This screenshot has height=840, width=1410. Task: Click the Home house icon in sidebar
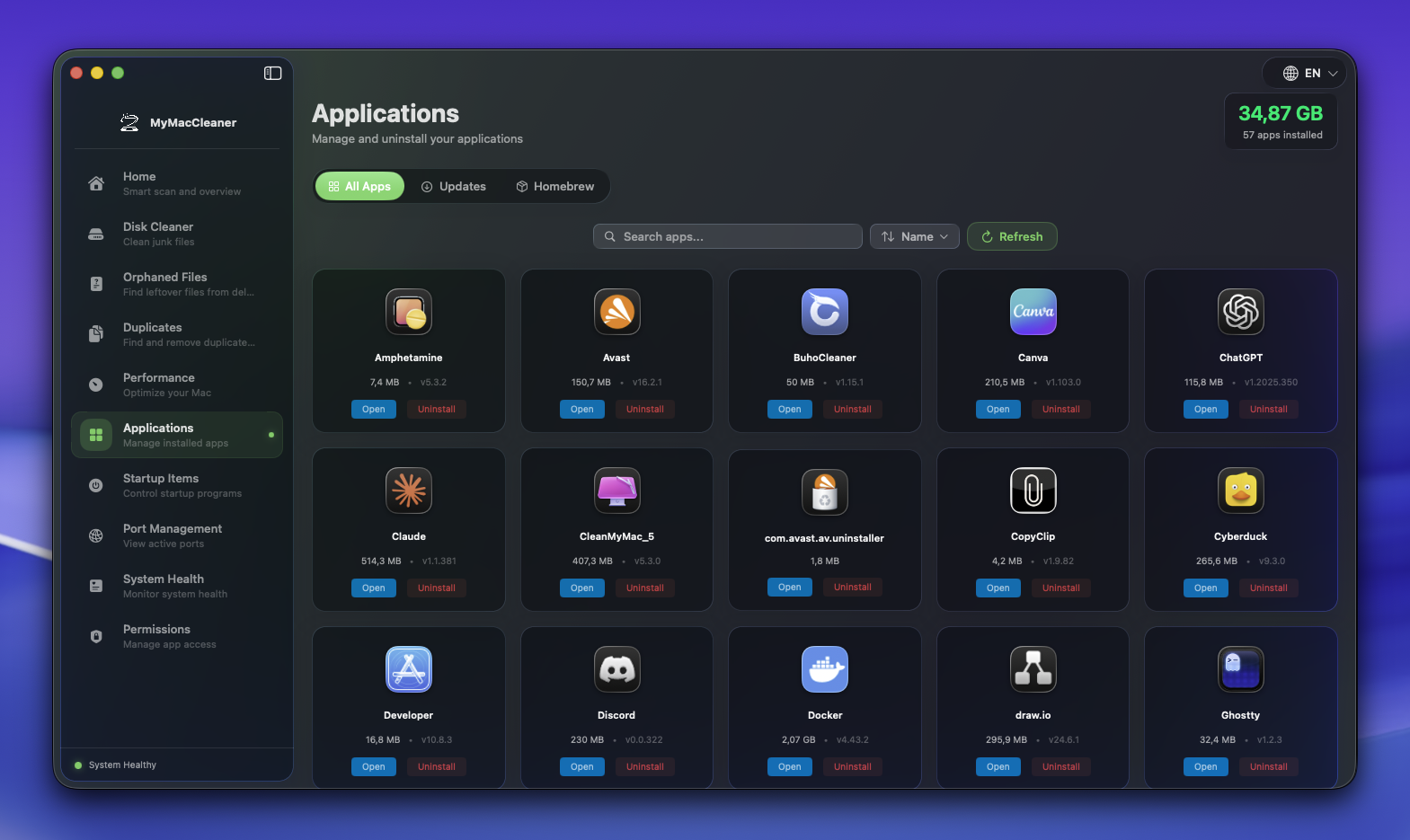tap(96, 183)
